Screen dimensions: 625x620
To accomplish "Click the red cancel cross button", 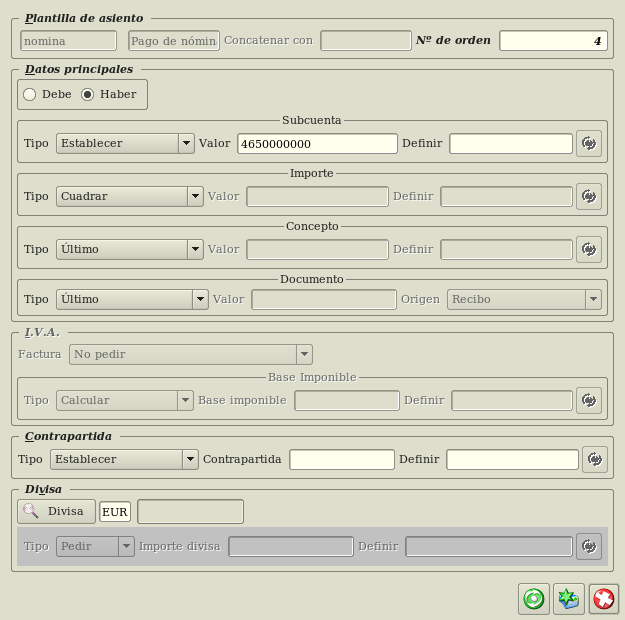I will (x=603, y=599).
